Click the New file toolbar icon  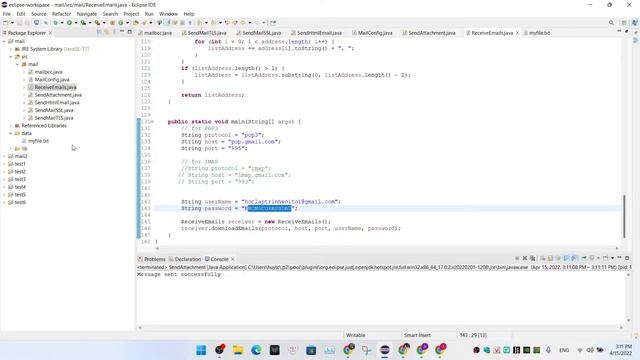6,23
